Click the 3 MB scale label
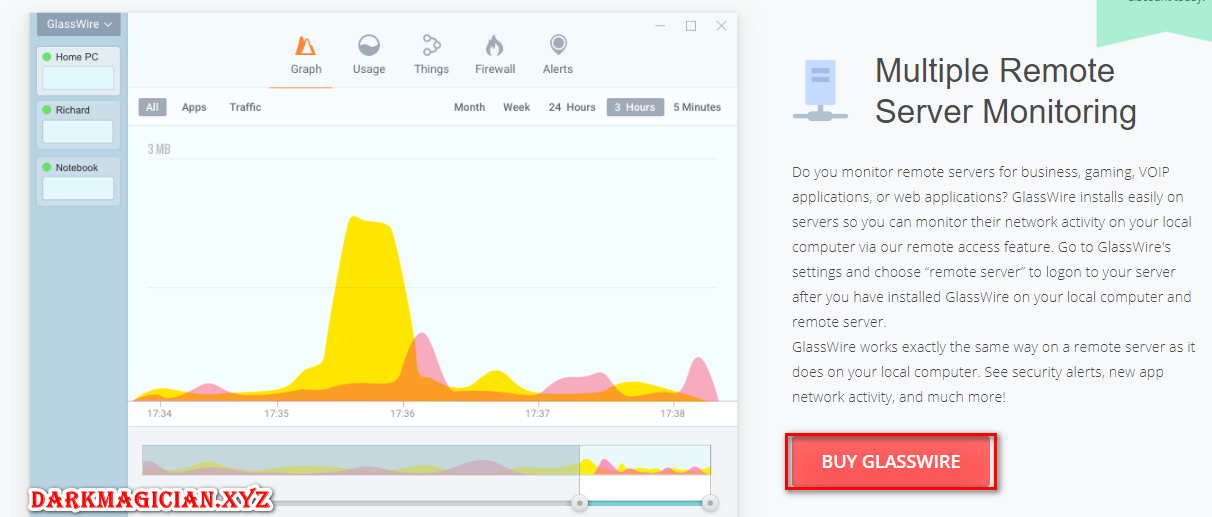Image resolution: width=1212 pixels, height=517 pixels. point(158,149)
